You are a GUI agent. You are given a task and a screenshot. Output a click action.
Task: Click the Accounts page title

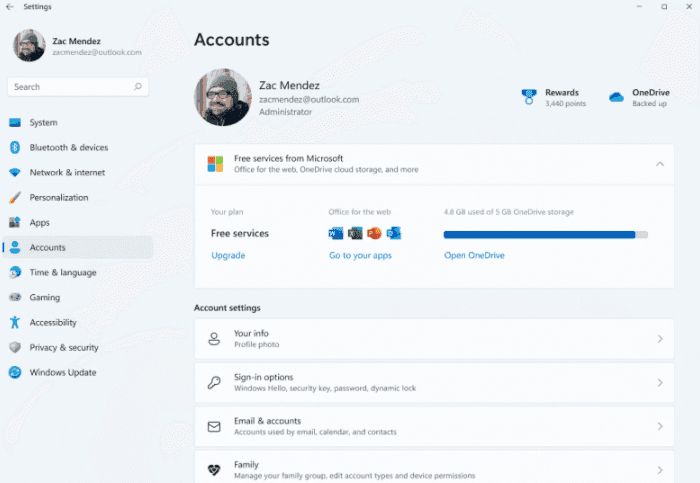[232, 40]
